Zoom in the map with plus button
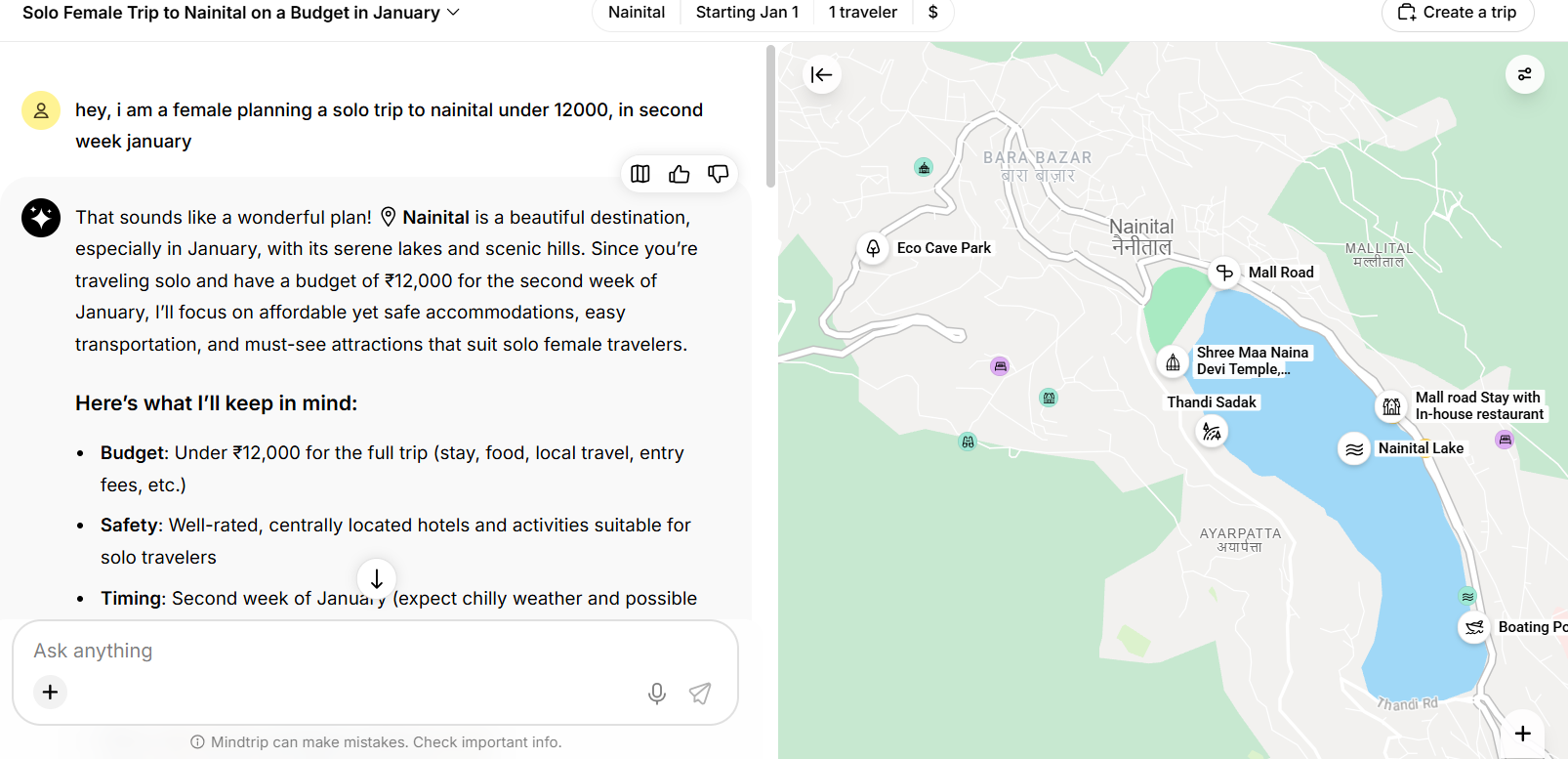The width and height of the screenshot is (1568, 759). click(x=1522, y=733)
